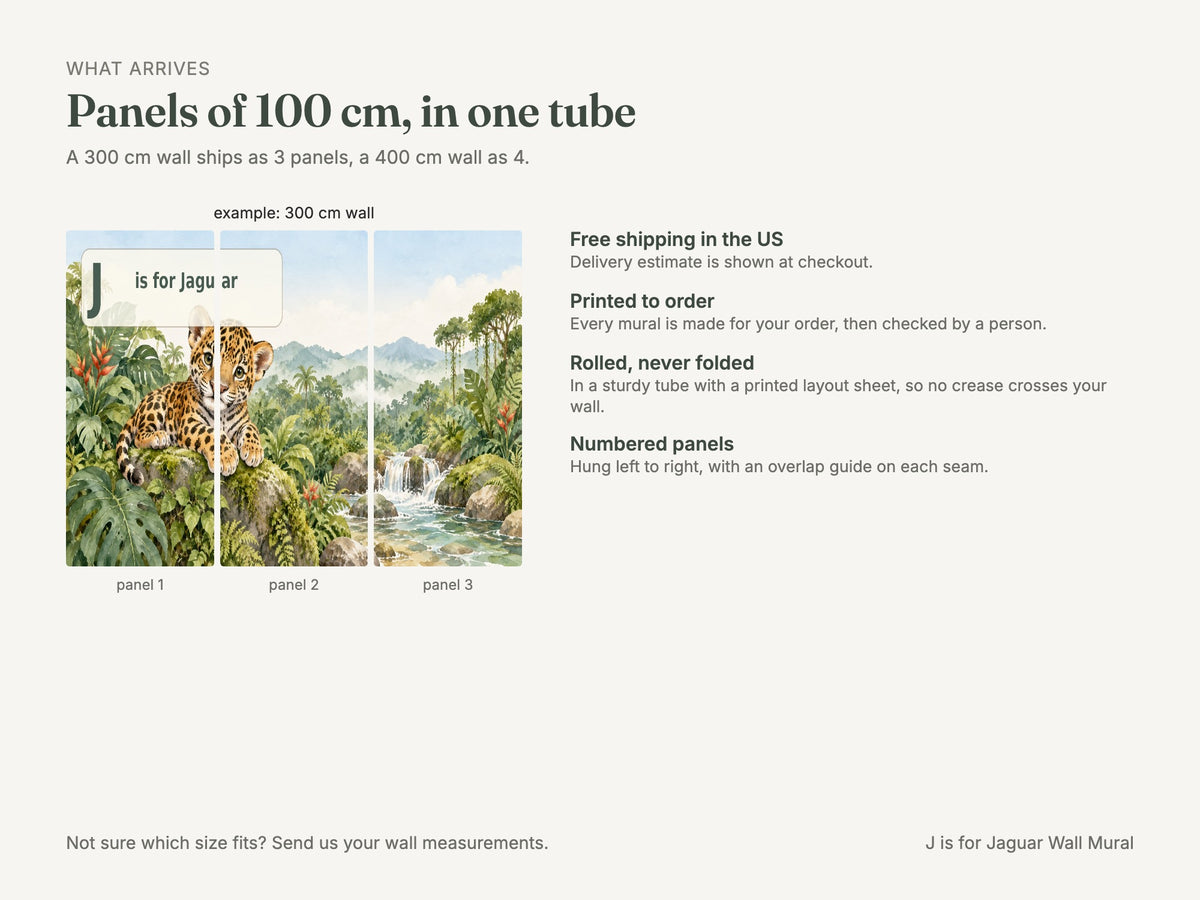This screenshot has height=900, width=1200.
Task: Click 'example: 300 cm wall' label
Action: coord(294,213)
